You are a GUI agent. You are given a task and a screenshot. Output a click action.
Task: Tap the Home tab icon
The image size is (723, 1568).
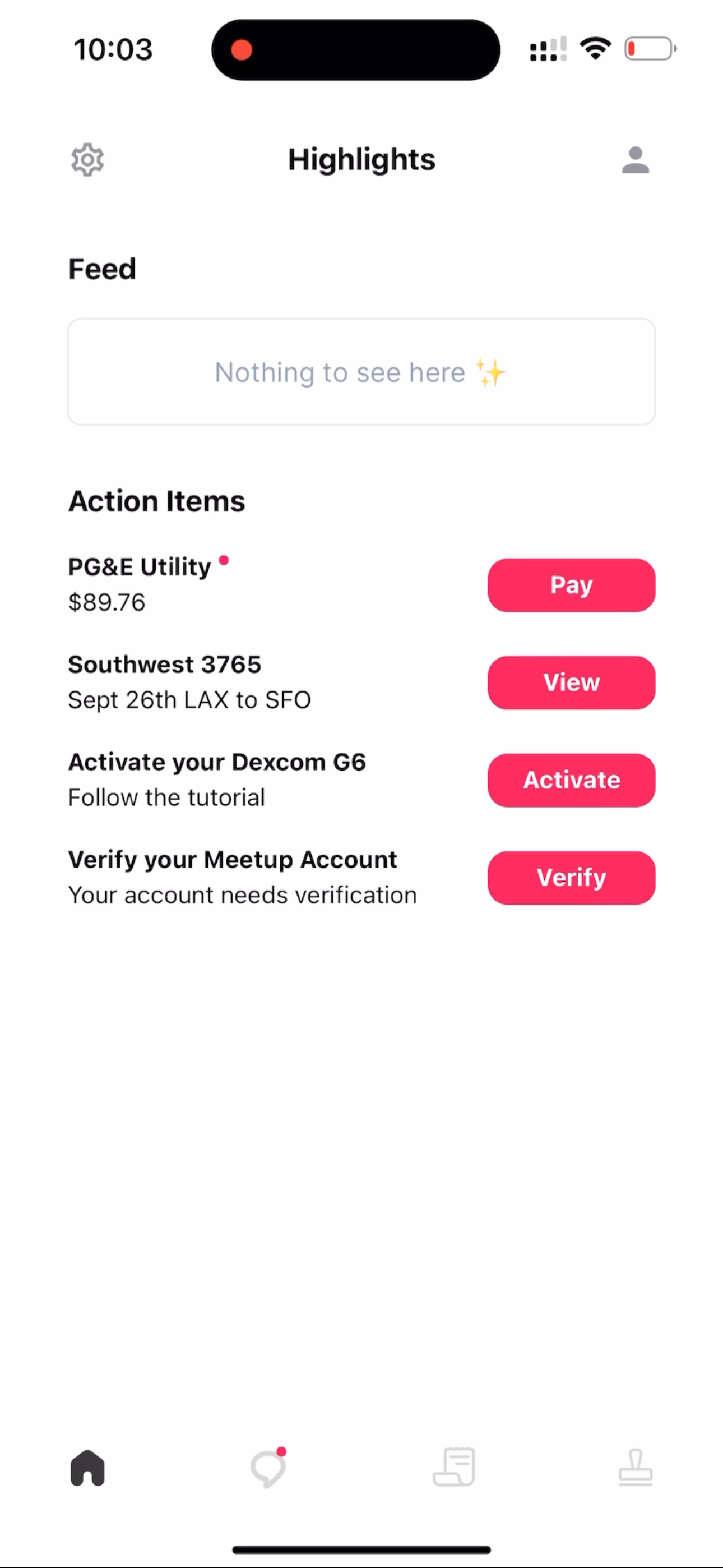coord(87,1468)
